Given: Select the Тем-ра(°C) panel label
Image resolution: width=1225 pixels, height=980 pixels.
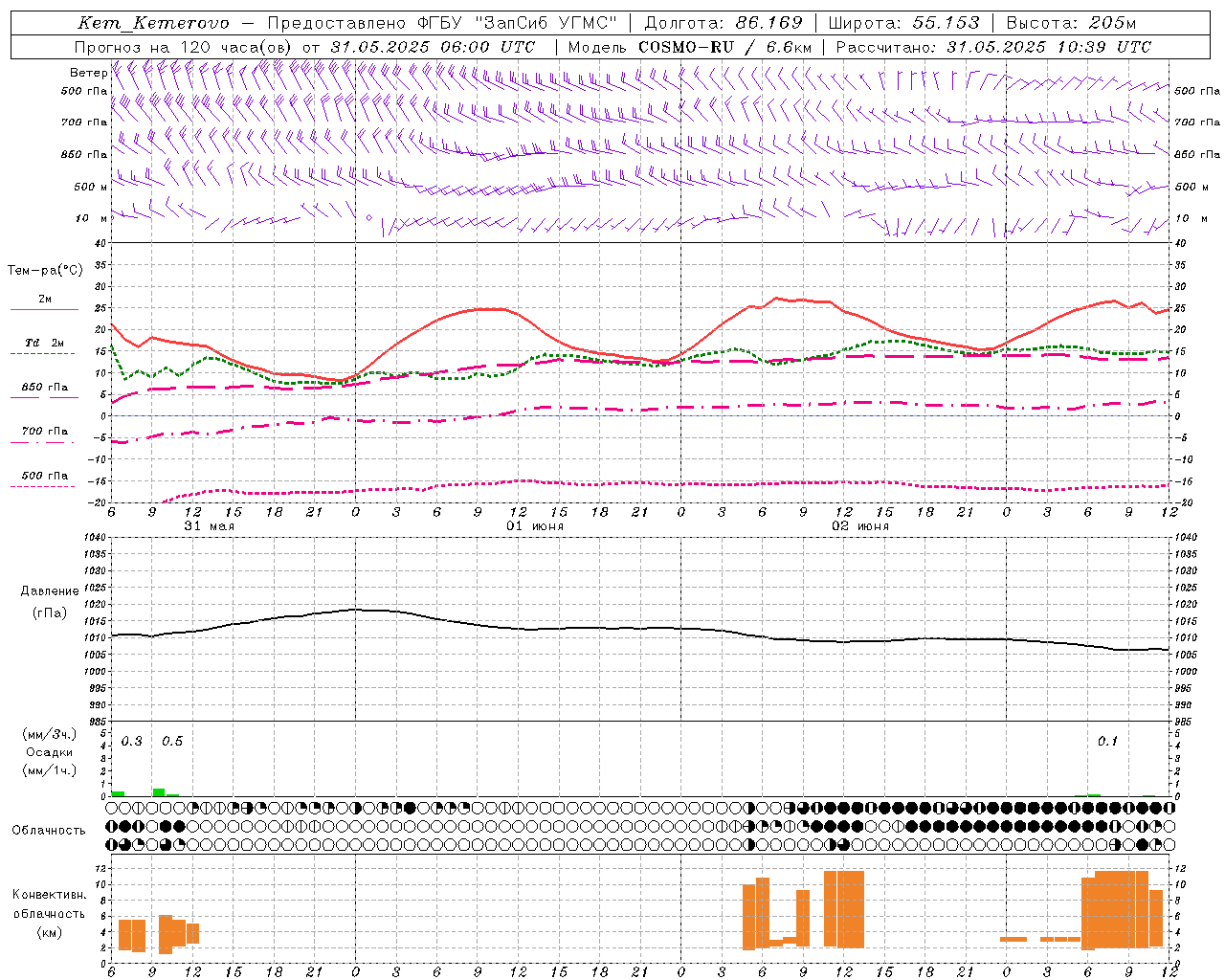Looking at the screenshot, I should [45, 271].
